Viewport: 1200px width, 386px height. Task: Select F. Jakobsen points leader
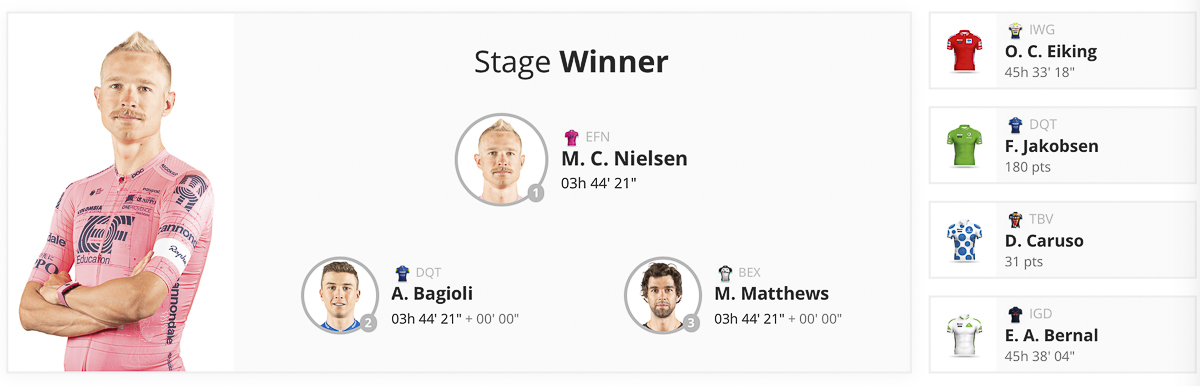pyautogui.click(x=1051, y=146)
